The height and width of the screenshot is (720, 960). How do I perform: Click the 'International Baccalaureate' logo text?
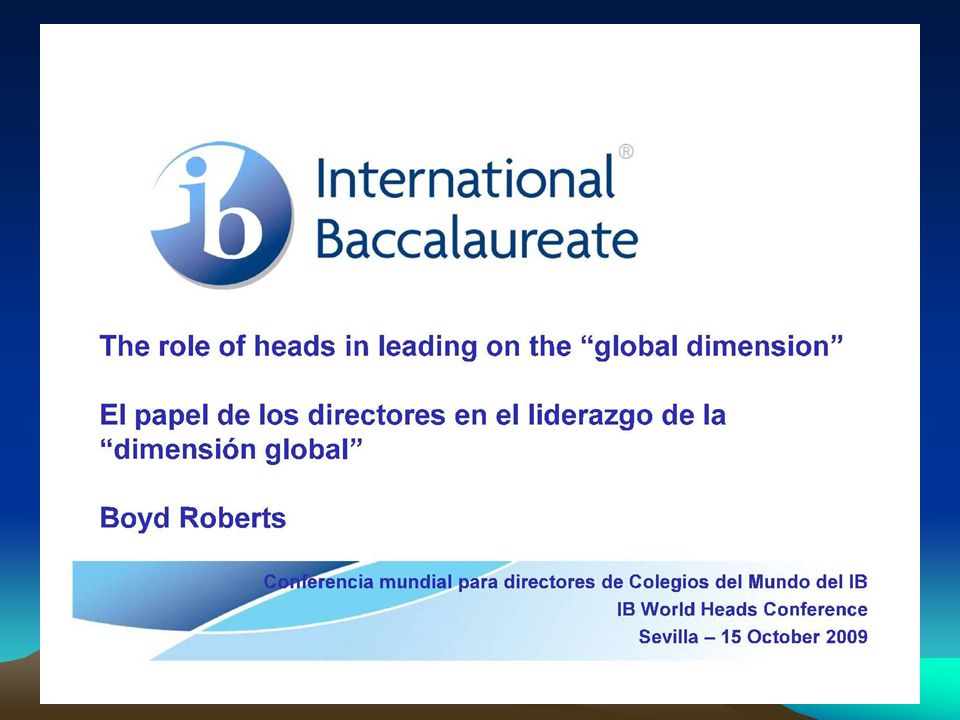pyautogui.click(x=477, y=206)
